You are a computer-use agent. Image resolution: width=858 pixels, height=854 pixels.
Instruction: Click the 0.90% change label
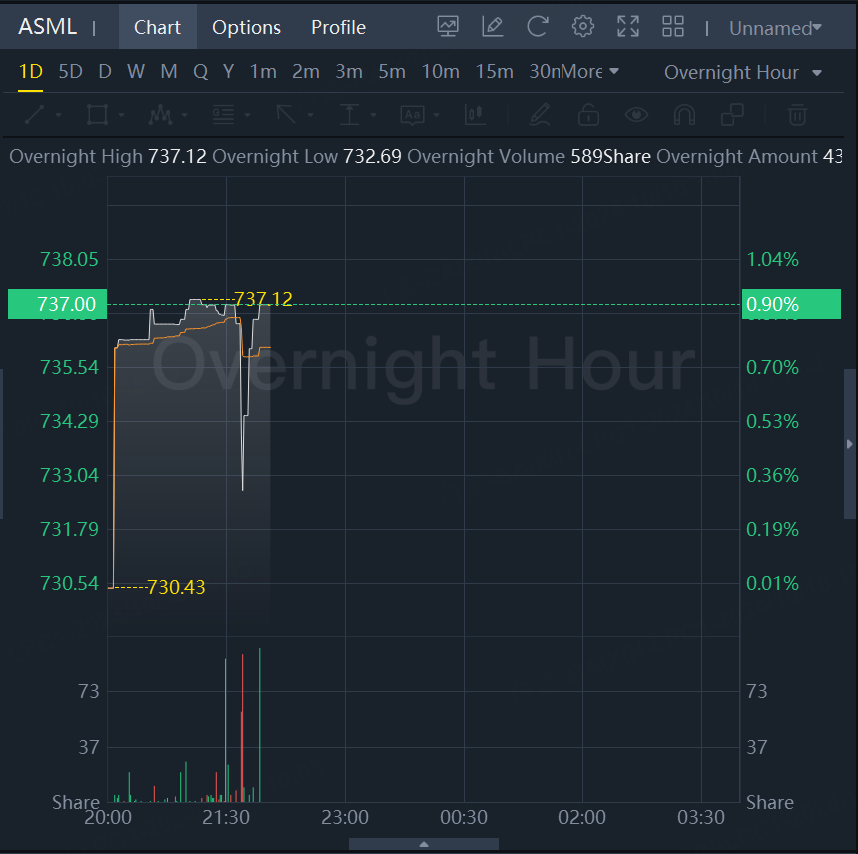[791, 304]
